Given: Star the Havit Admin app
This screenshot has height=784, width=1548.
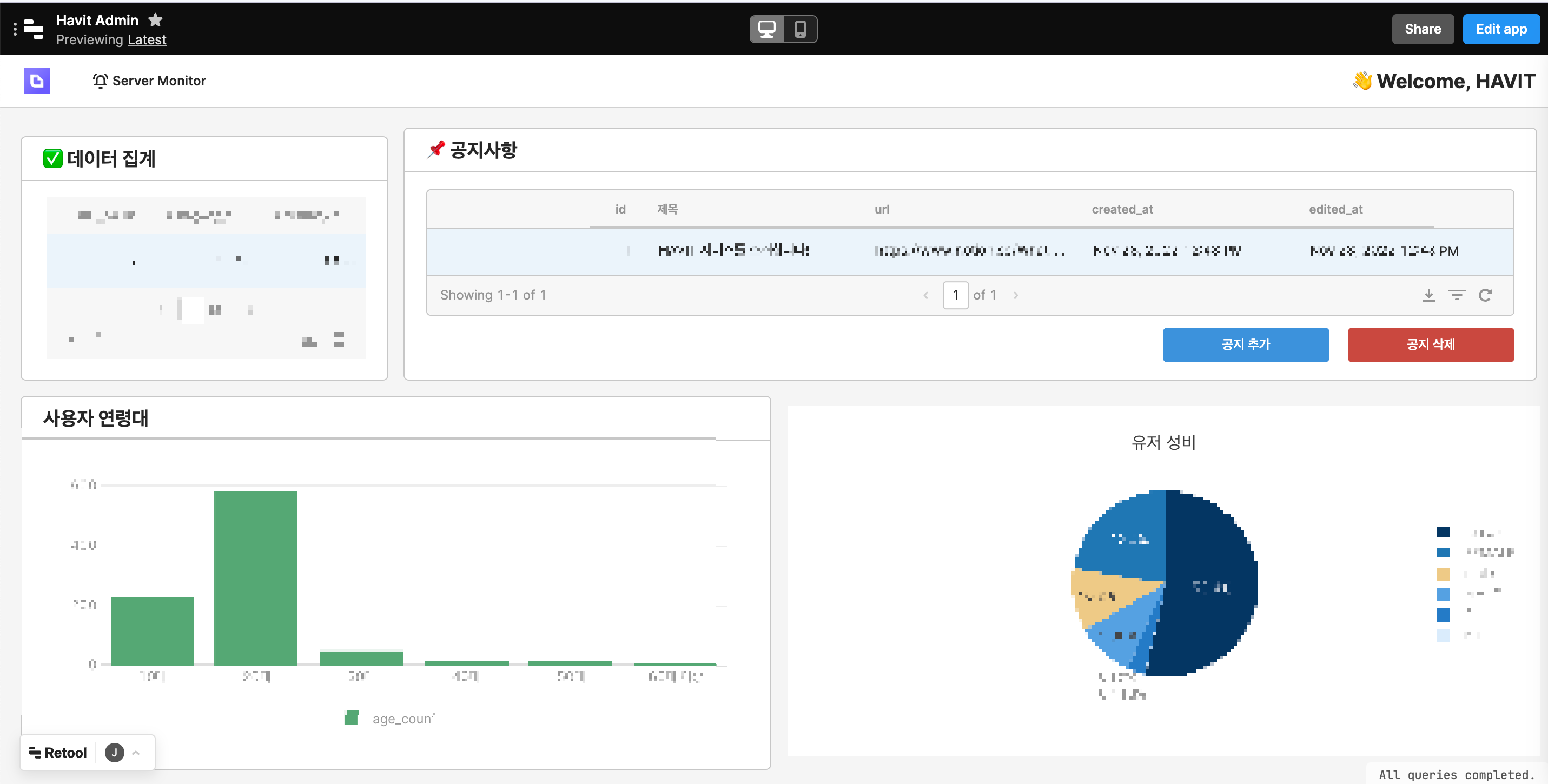Looking at the screenshot, I should point(156,20).
